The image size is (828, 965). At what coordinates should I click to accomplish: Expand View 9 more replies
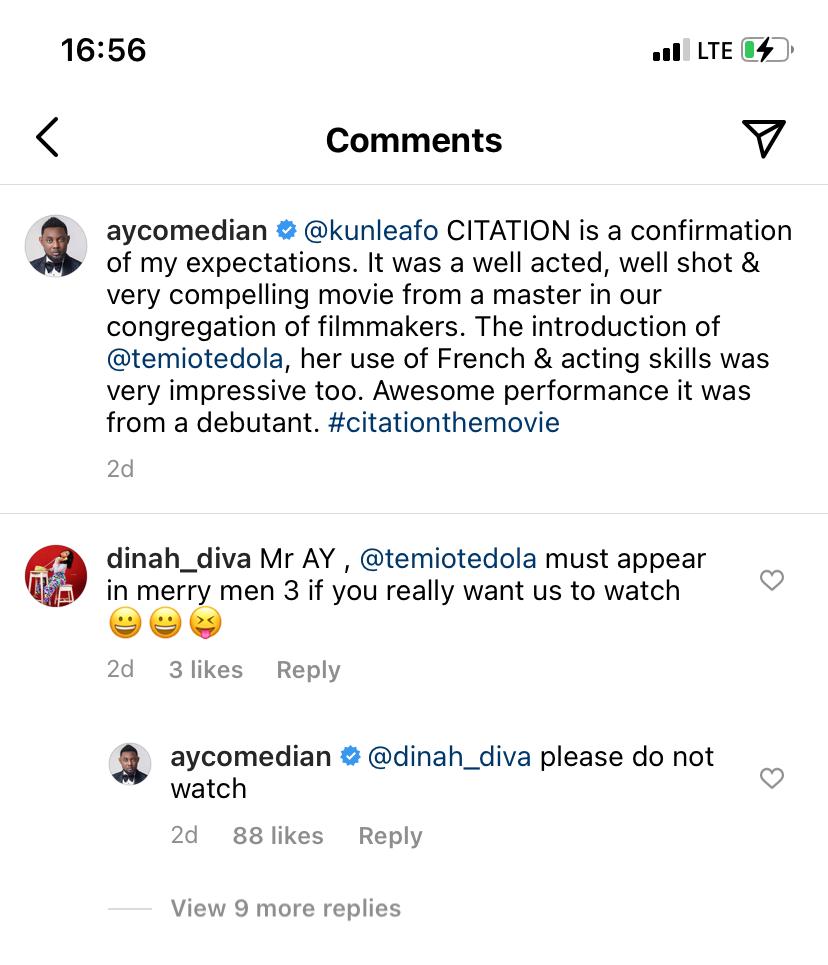point(285,908)
